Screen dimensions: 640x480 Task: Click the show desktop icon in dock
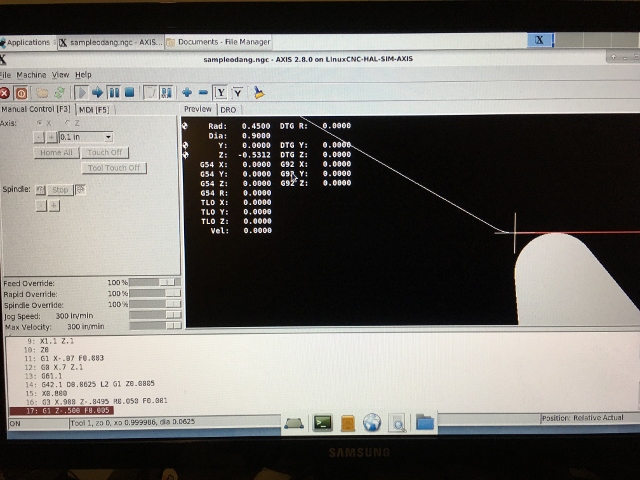pyautogui.click(x=294, y=424)
